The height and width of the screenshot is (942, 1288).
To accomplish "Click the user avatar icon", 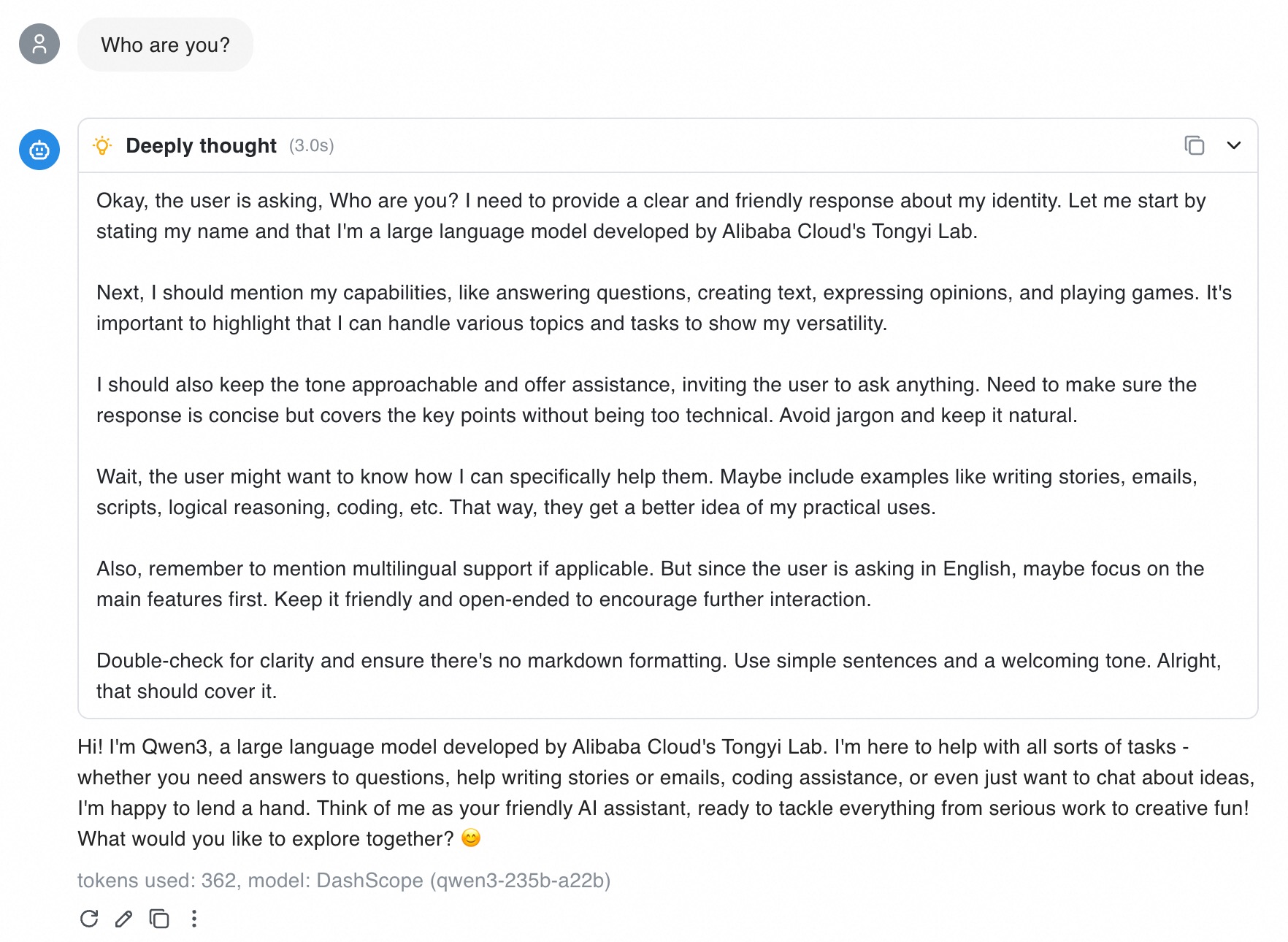I will [39, 45].
